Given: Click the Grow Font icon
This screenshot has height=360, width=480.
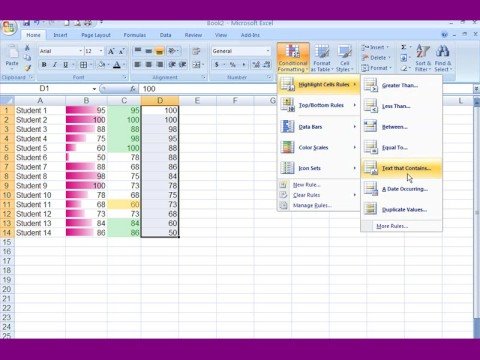Looking at the screenshot, I should pos(111,51).
